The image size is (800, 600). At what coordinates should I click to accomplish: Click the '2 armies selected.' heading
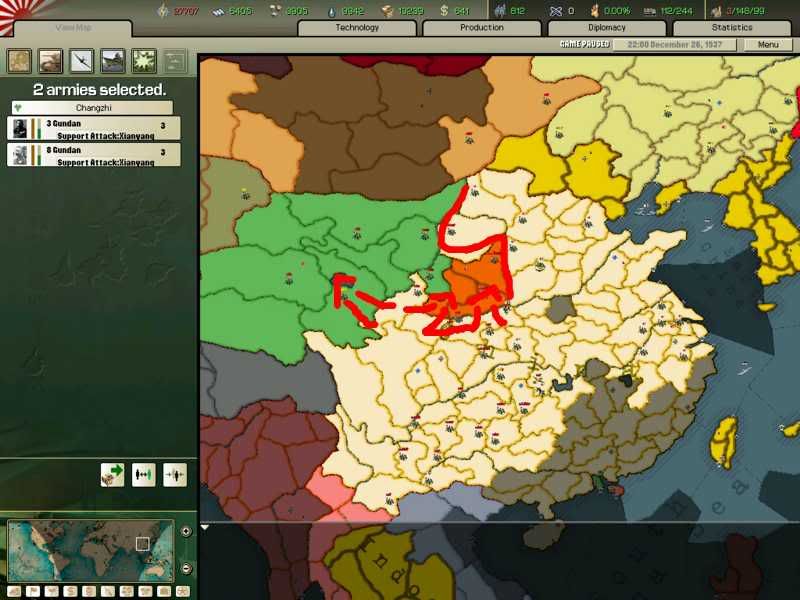coord(99,90)
